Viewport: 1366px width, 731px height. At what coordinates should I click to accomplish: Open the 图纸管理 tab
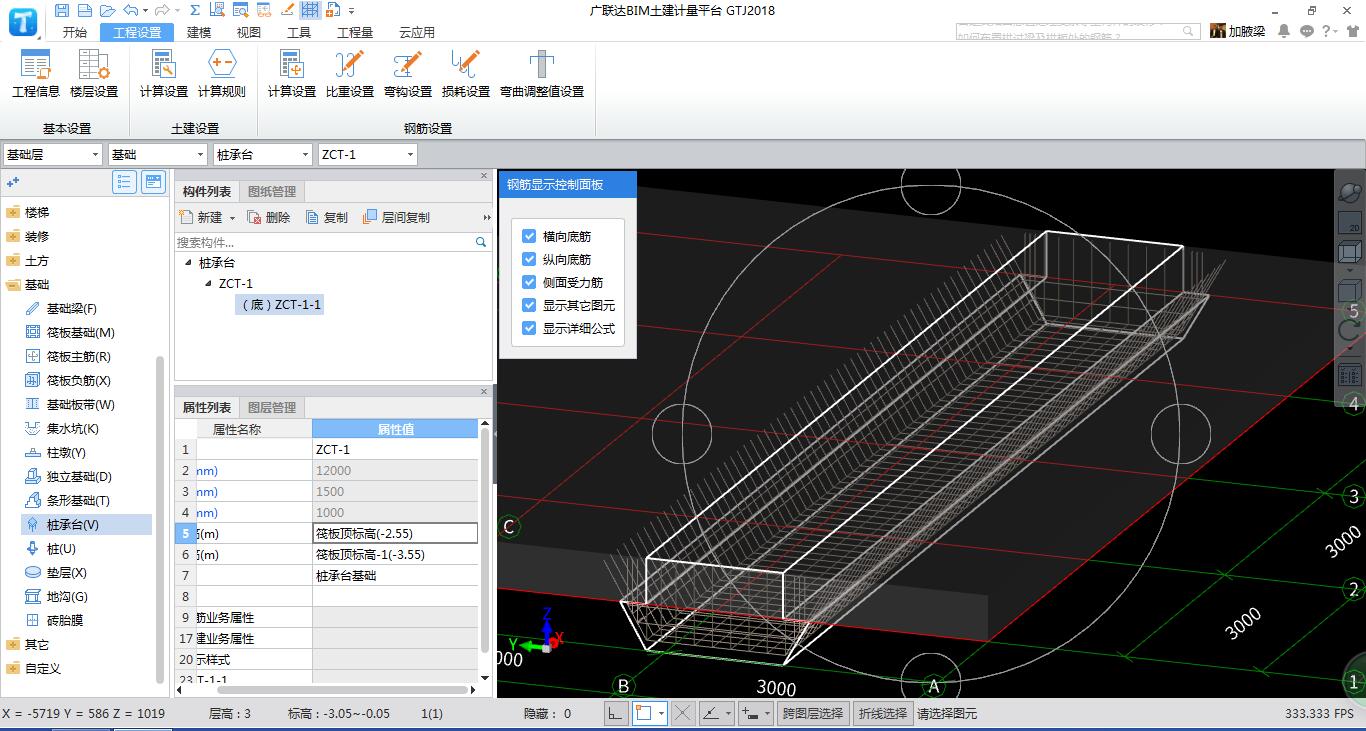tap(272, 192)
